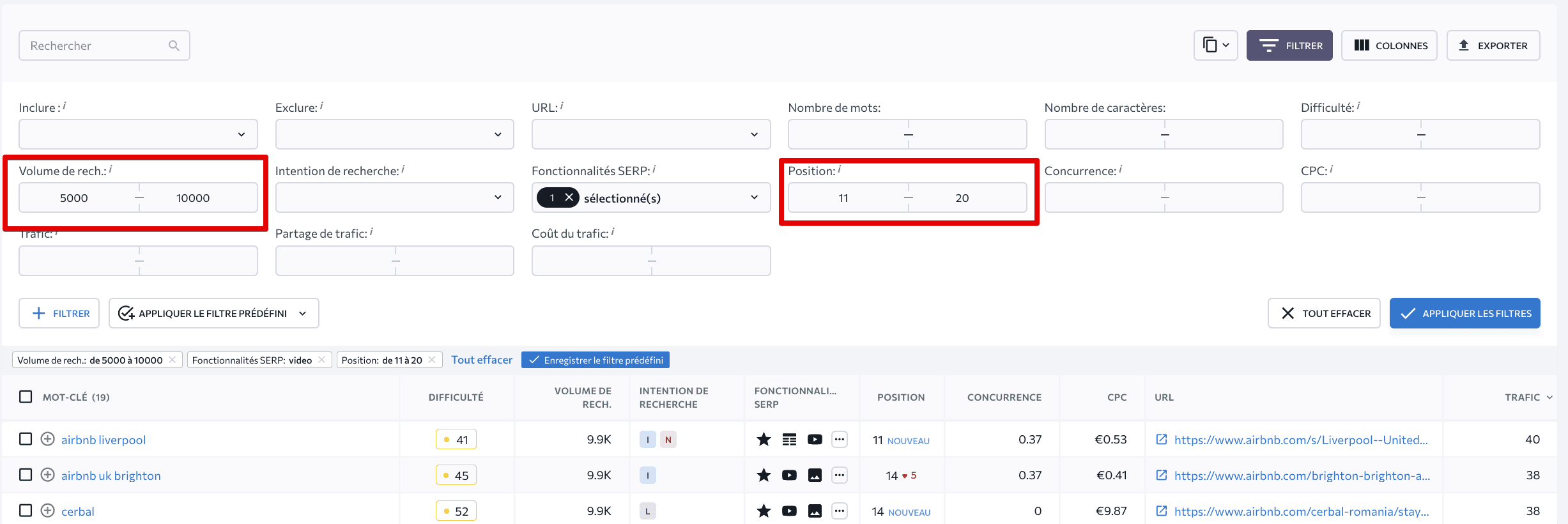
Task: Click the video icon in cerbal row
Action: pos(789,511)
